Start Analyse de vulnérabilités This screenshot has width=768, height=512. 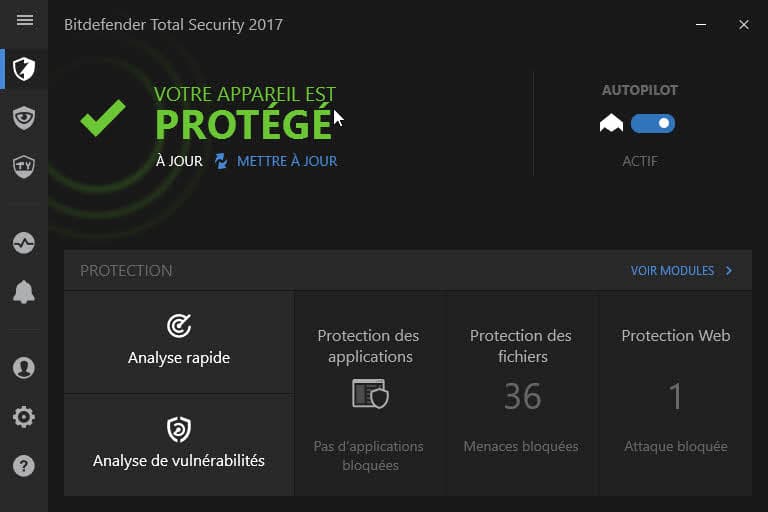click(179, 446)
